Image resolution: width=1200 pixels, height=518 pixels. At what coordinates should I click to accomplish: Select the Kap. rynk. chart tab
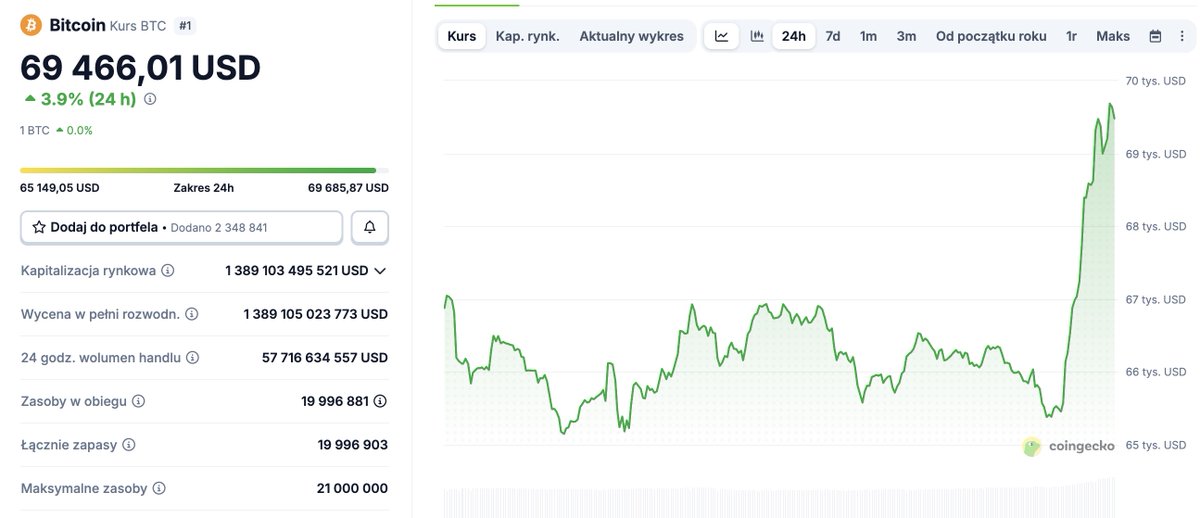(x=528, y=36)
